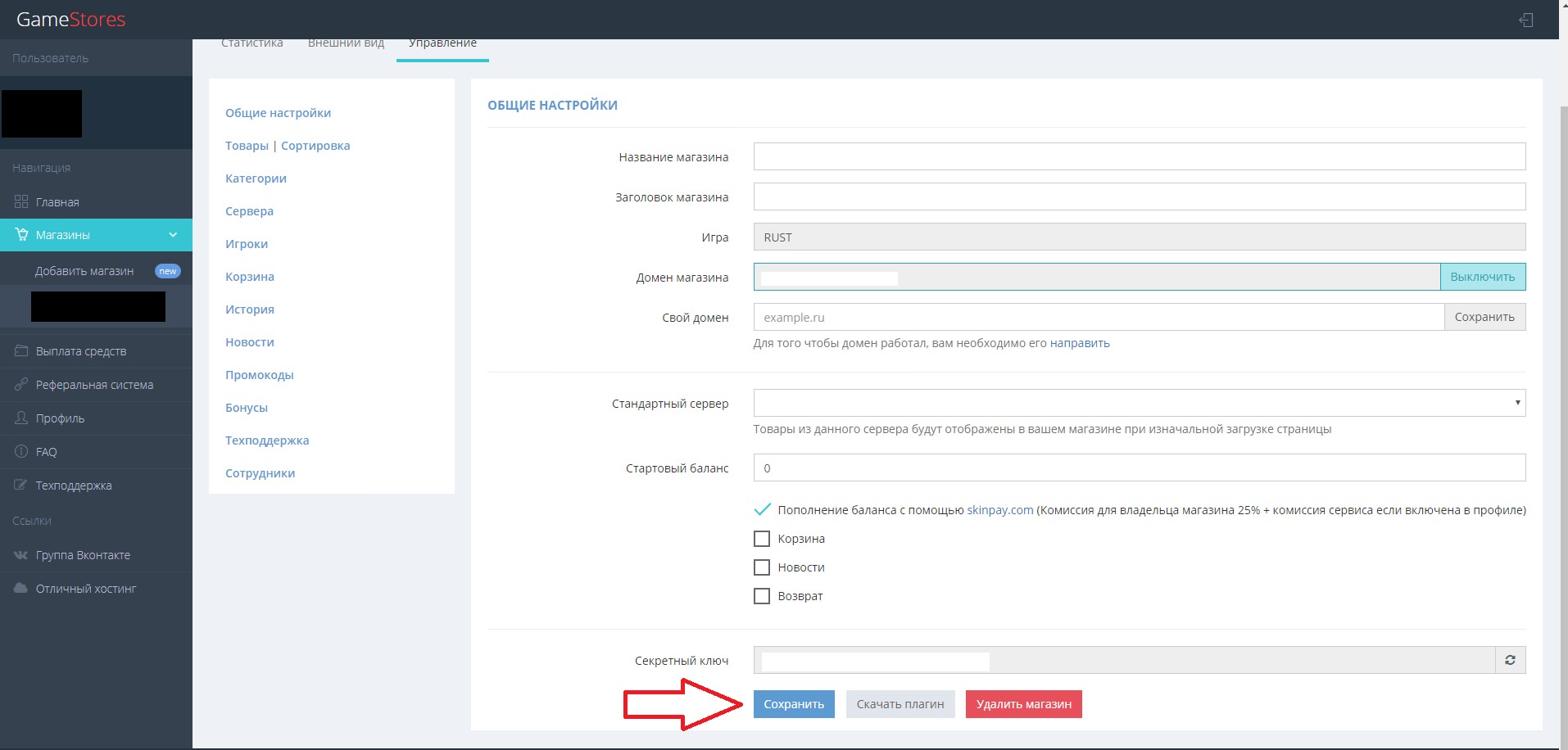1568x750 pixels.
Task: Click the GameStores logo
Action: coord(71,20)
